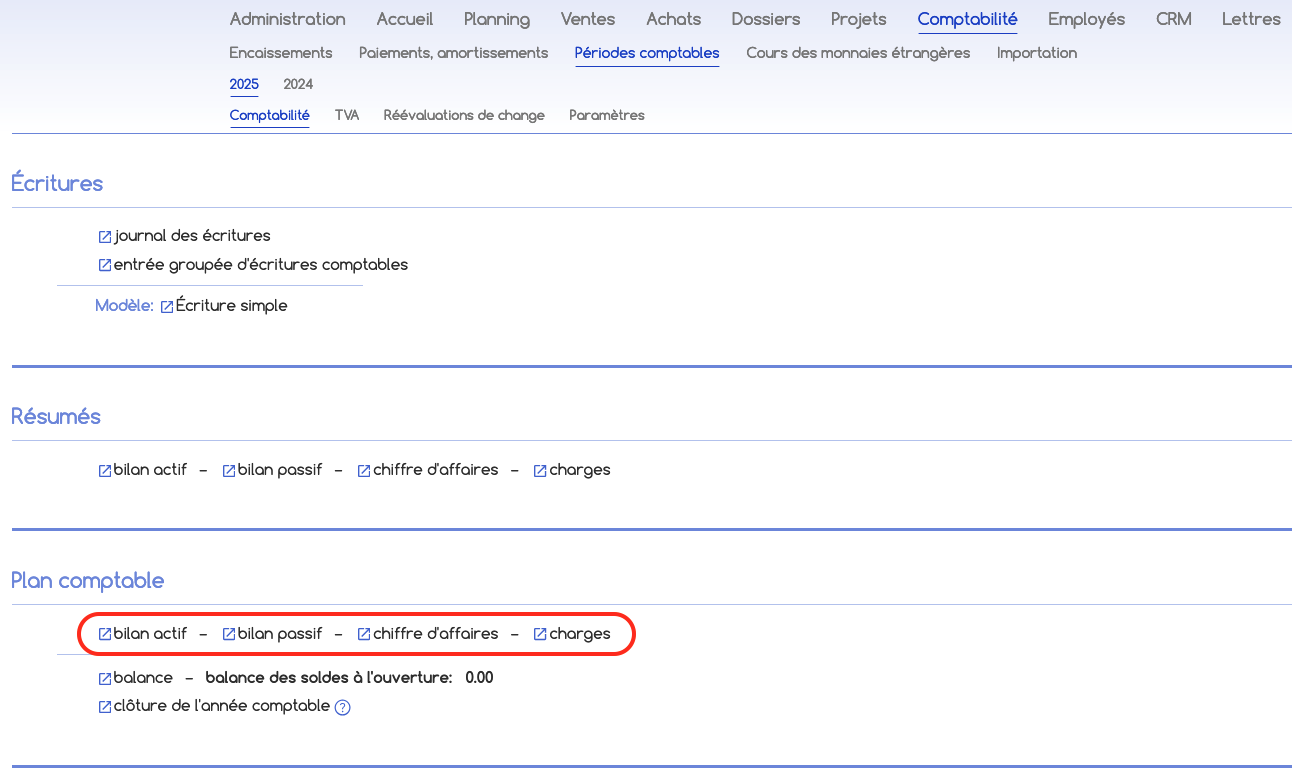Click bilan actif icon under Résumés
1292x778 pixels.
click(105, 471)
